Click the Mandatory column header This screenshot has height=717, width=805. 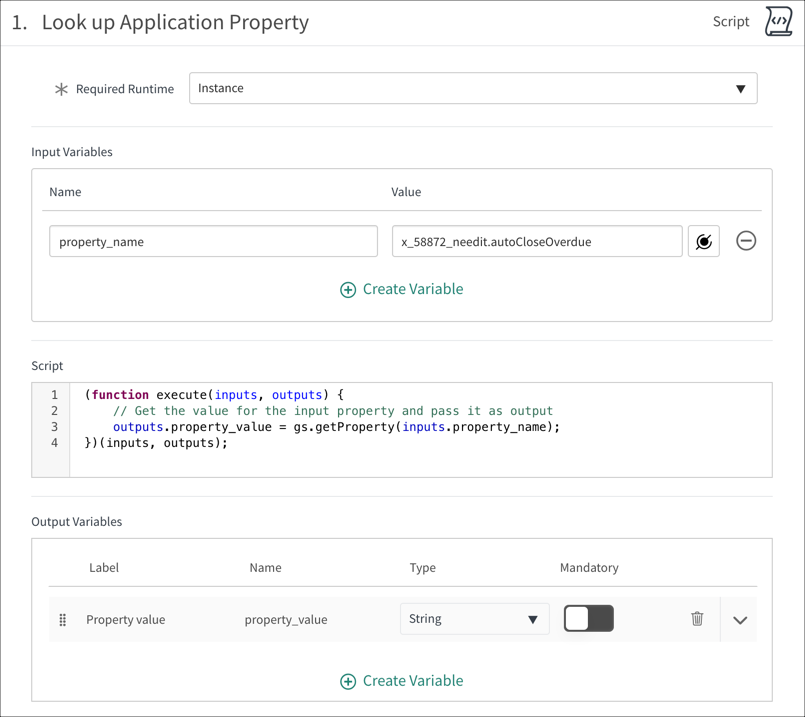(x=589, y=568)
